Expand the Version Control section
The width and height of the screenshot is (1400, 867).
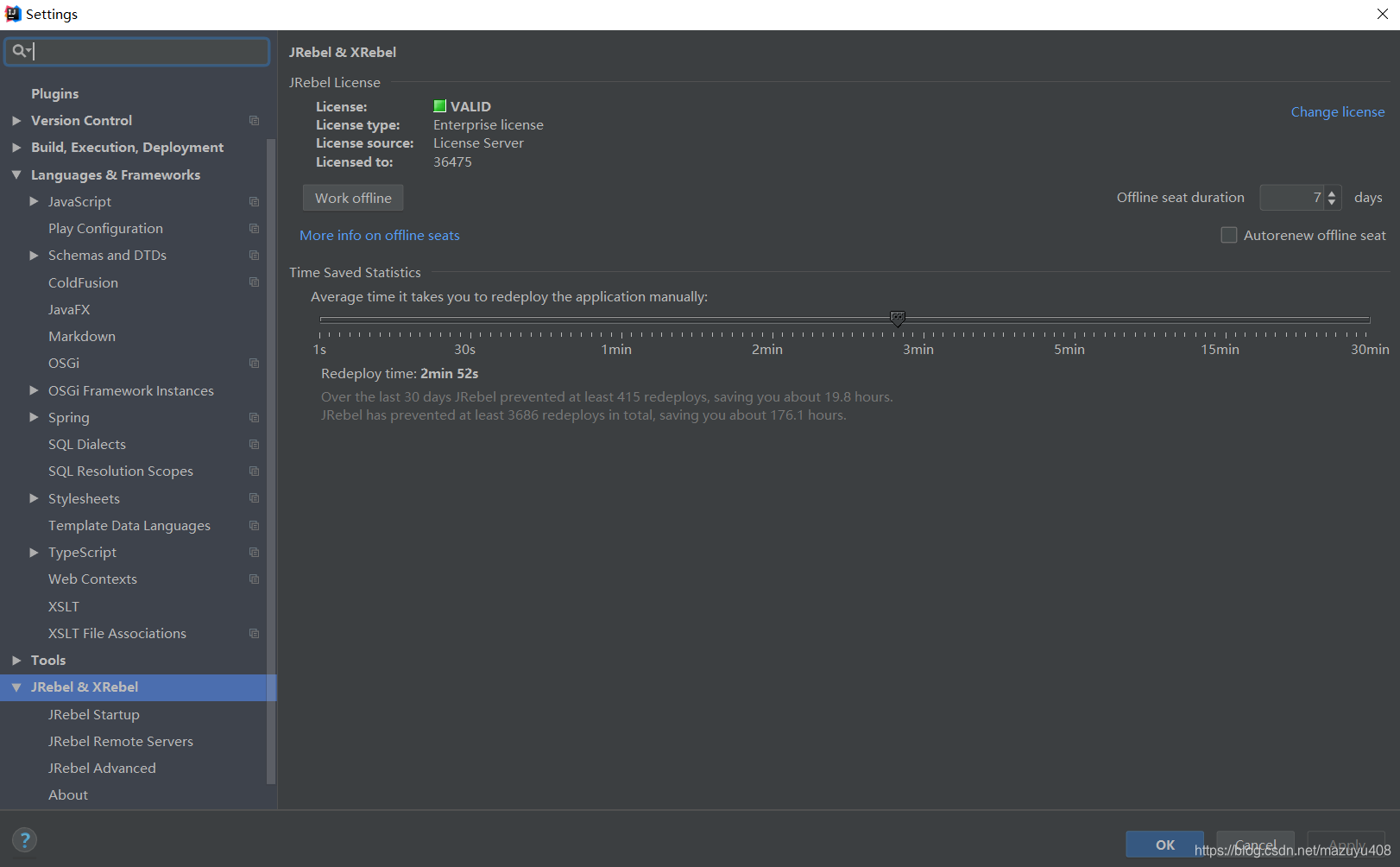[x=16, y=121]
